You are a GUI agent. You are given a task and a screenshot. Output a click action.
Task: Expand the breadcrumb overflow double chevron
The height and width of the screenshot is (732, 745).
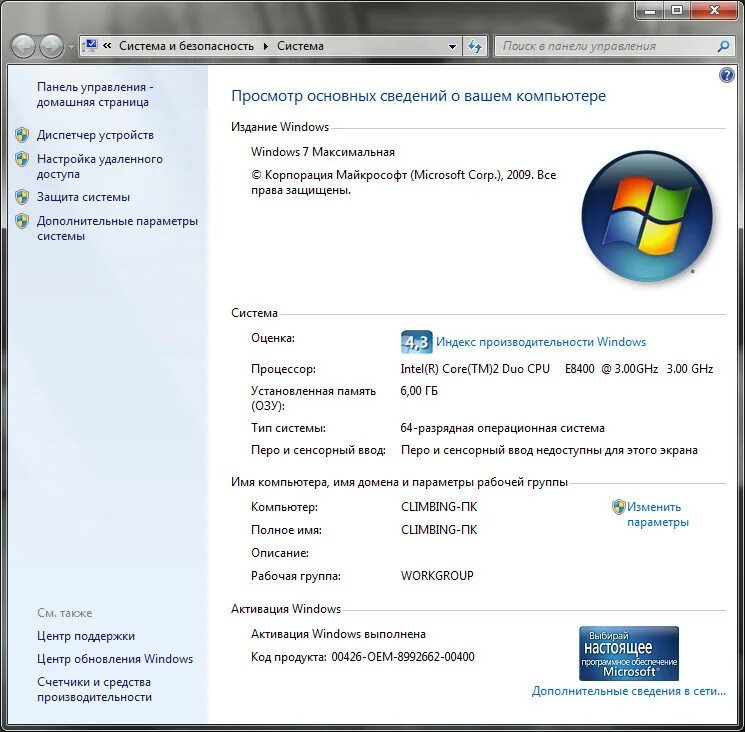tap(107, 46)
